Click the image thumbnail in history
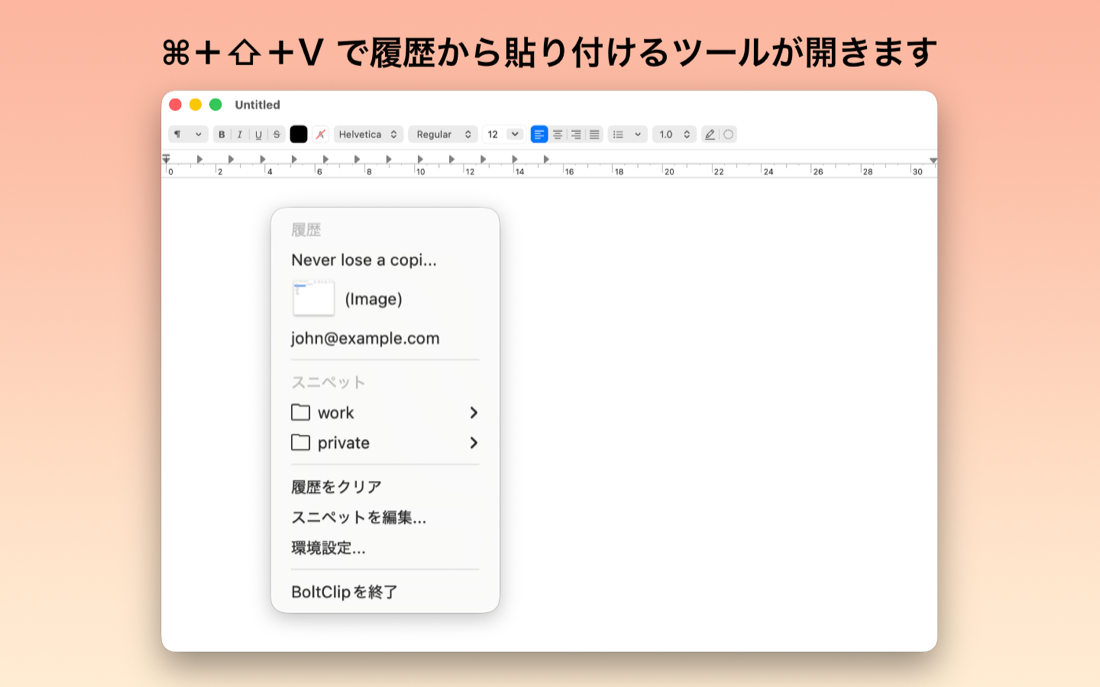The width and height of the screenshot is (1100, 687). (x=313, y=298)
